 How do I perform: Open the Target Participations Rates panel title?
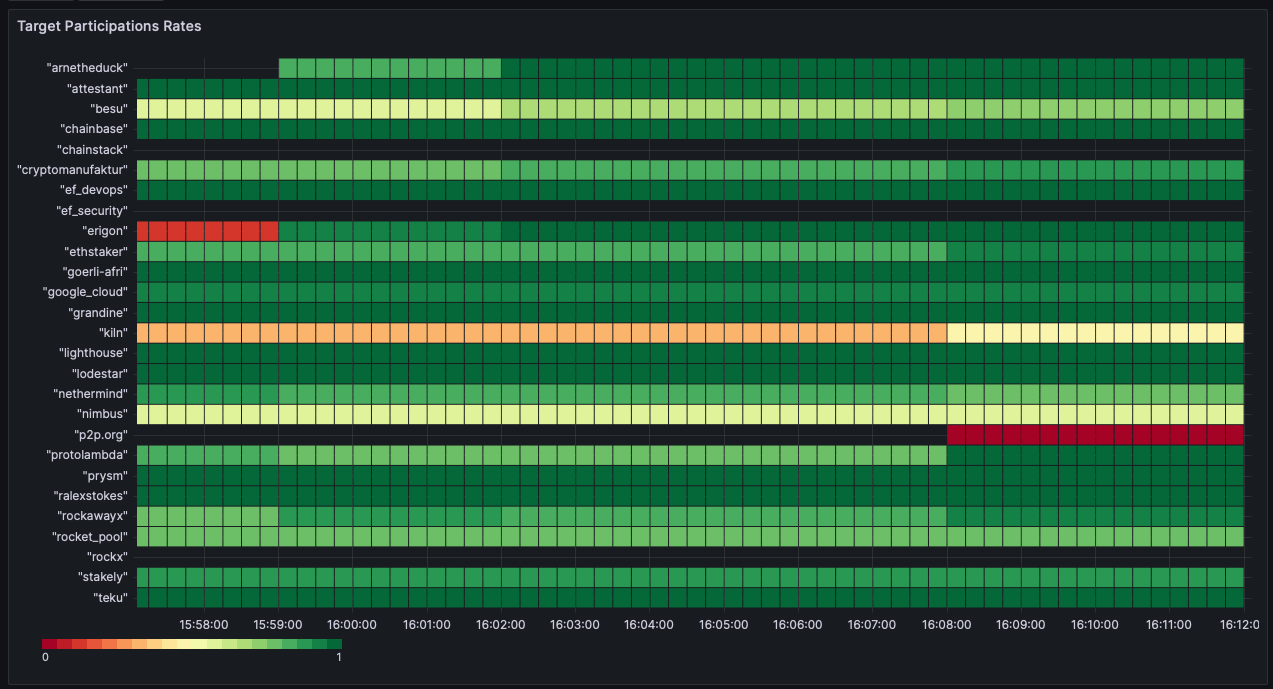pyautogui.click(x=109, y=26)
